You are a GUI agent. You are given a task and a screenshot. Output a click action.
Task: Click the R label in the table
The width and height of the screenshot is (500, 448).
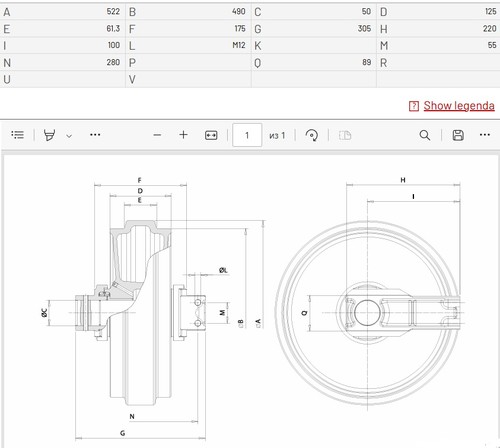click(x=383, y=63)
